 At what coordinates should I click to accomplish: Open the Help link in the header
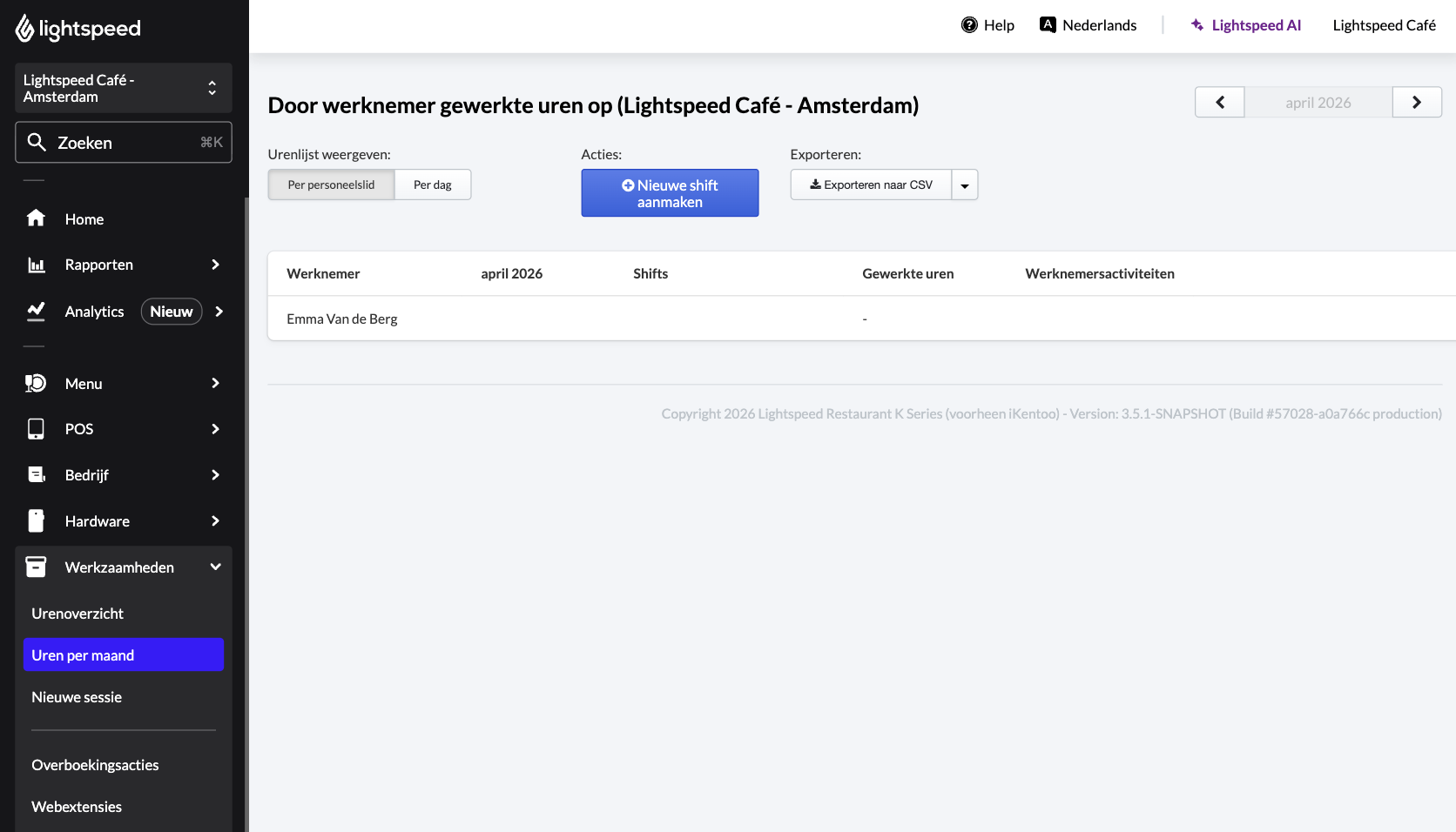click(x=988, y=25)
